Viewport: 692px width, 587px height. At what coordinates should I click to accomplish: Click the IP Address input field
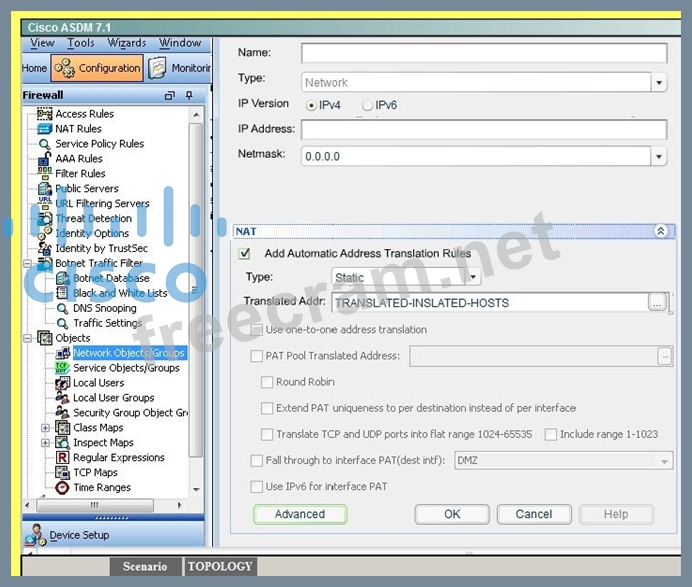tap(483, 130)
